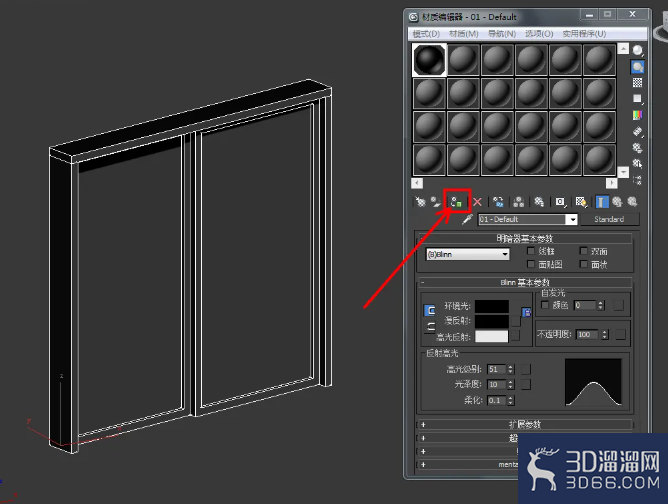Enable the 线框 wireframe checkbox
This screenshot has width=668, height=504.
531,251
